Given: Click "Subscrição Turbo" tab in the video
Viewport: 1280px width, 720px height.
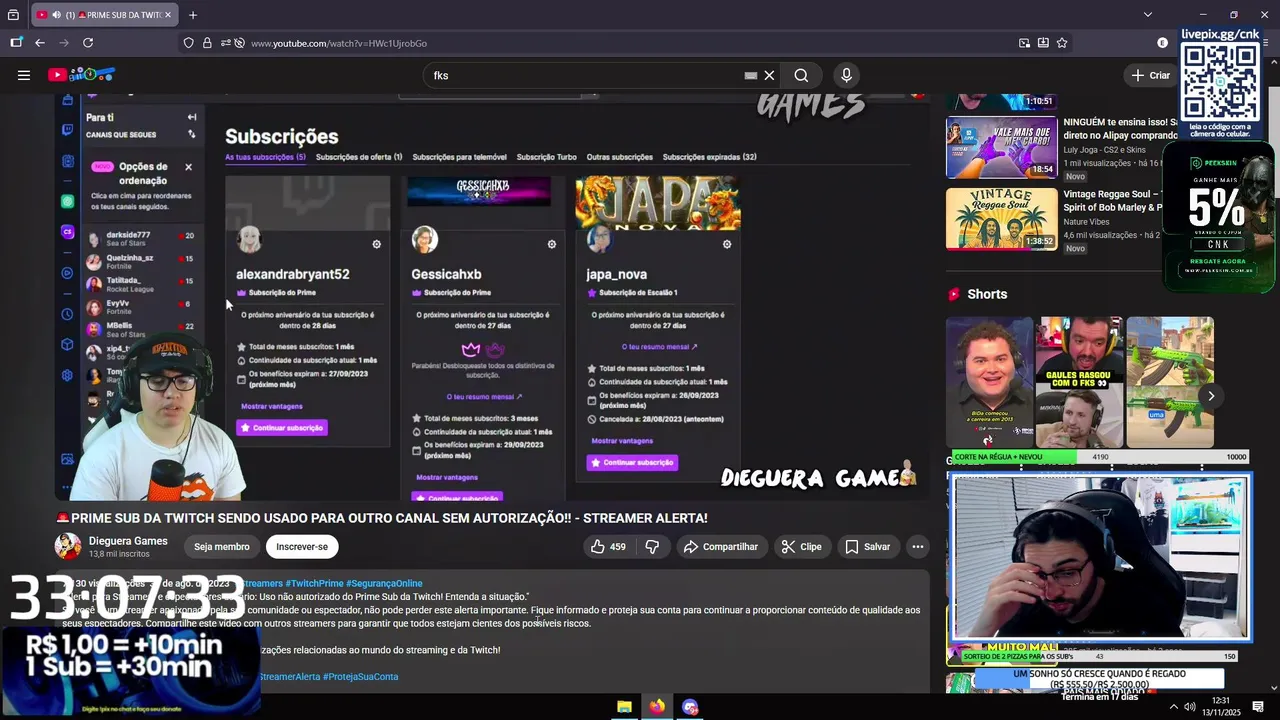Looking at the screenshot, I should click(547, 157).
